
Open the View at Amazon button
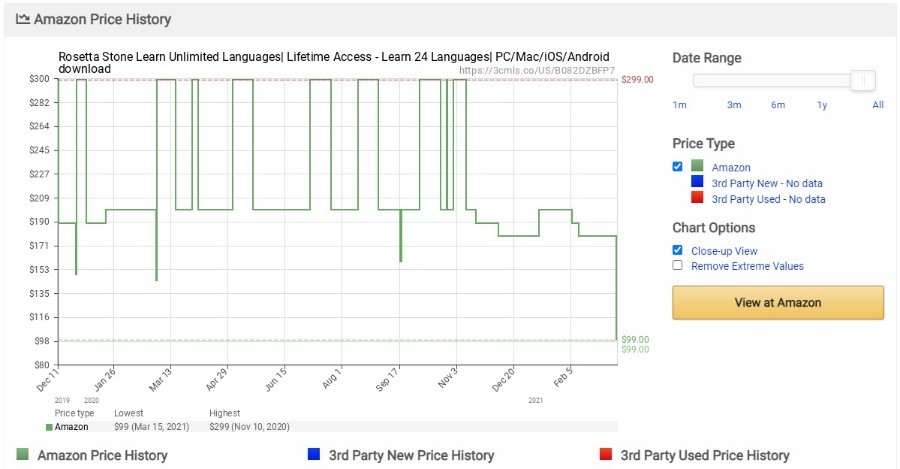tap(778, 303)
